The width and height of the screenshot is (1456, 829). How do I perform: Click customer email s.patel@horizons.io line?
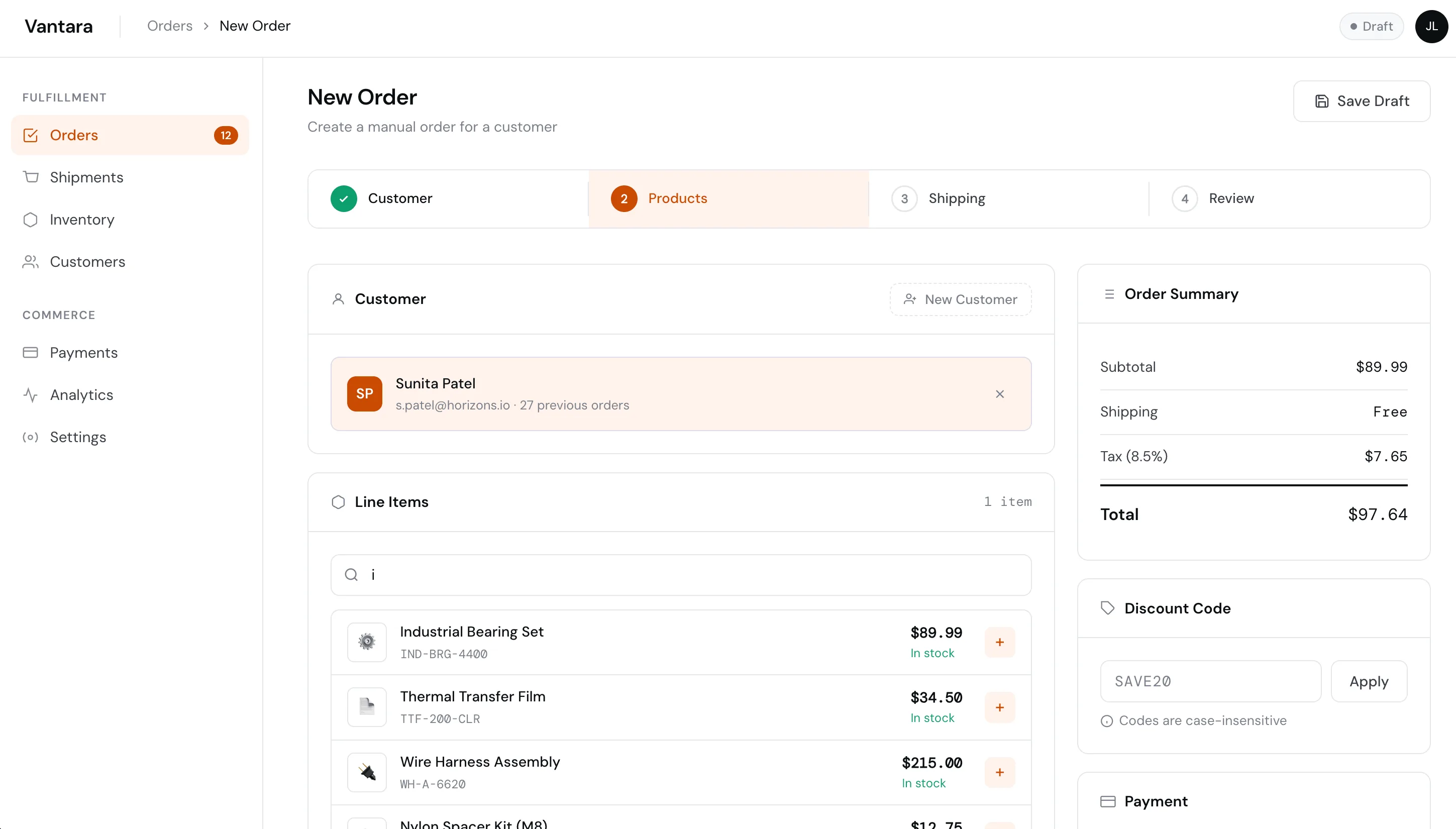512,405
